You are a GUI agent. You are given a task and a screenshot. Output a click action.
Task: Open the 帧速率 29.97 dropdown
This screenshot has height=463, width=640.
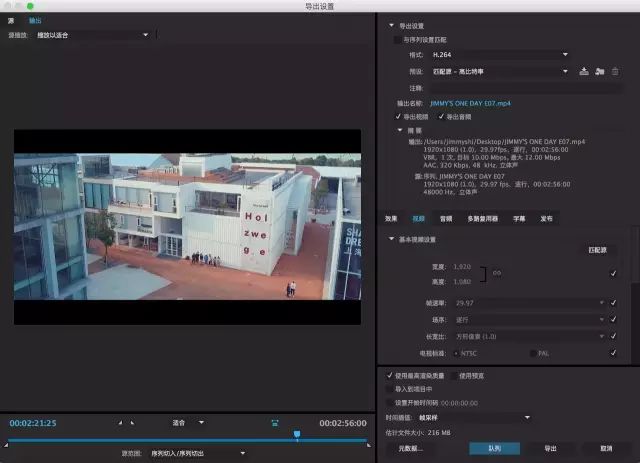(x=530, y=303)
